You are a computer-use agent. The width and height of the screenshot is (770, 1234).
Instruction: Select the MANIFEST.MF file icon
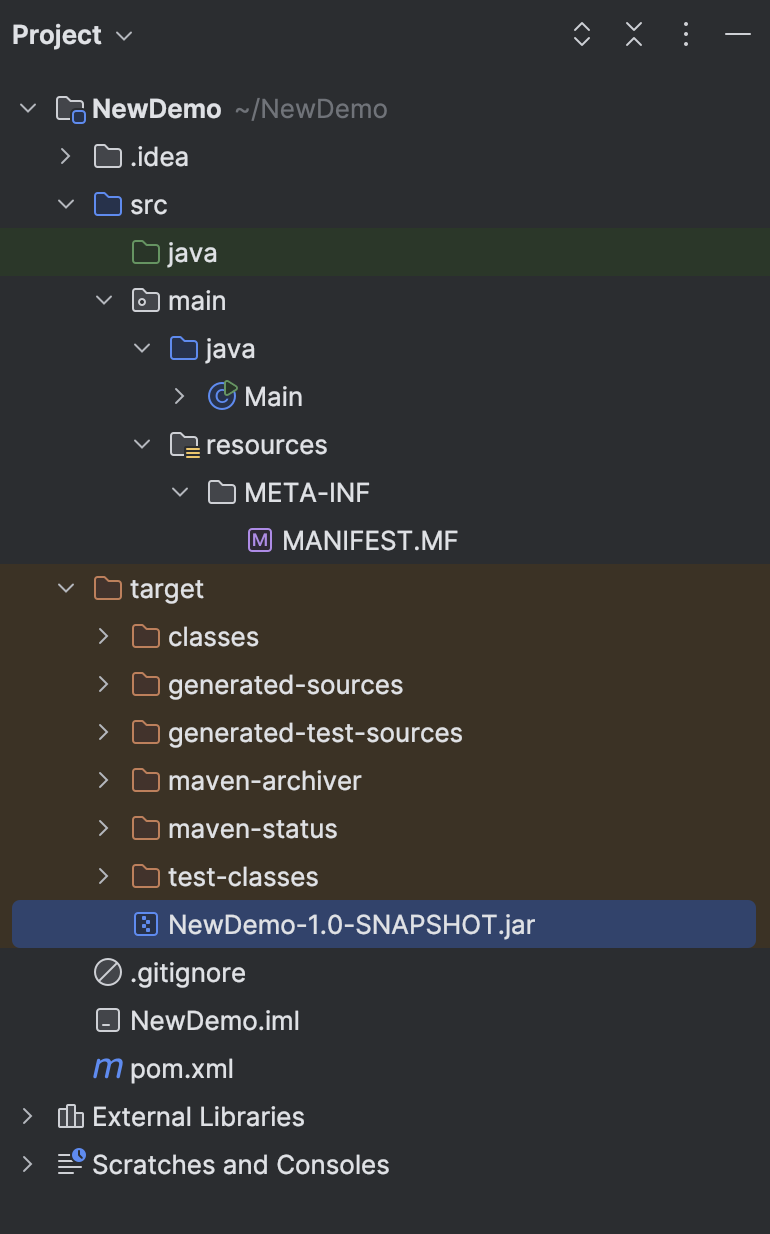(x=259, y=540)
